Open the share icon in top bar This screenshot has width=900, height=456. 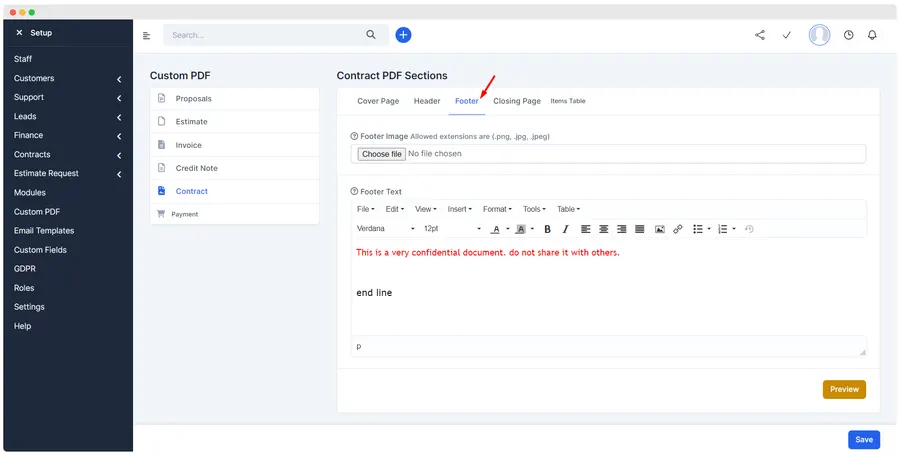point(760,35)
